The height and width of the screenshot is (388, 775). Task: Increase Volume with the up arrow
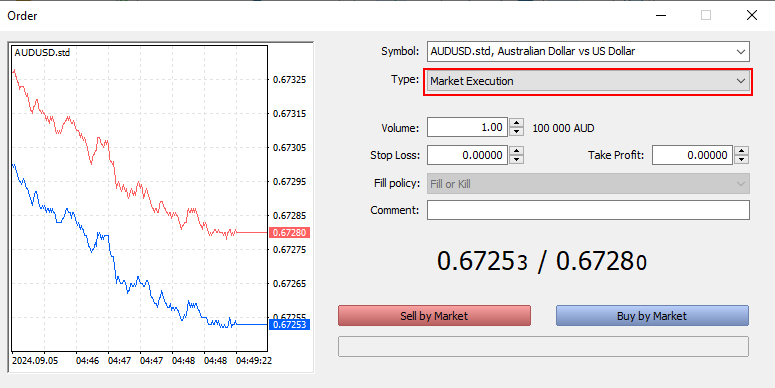point(517,123)
